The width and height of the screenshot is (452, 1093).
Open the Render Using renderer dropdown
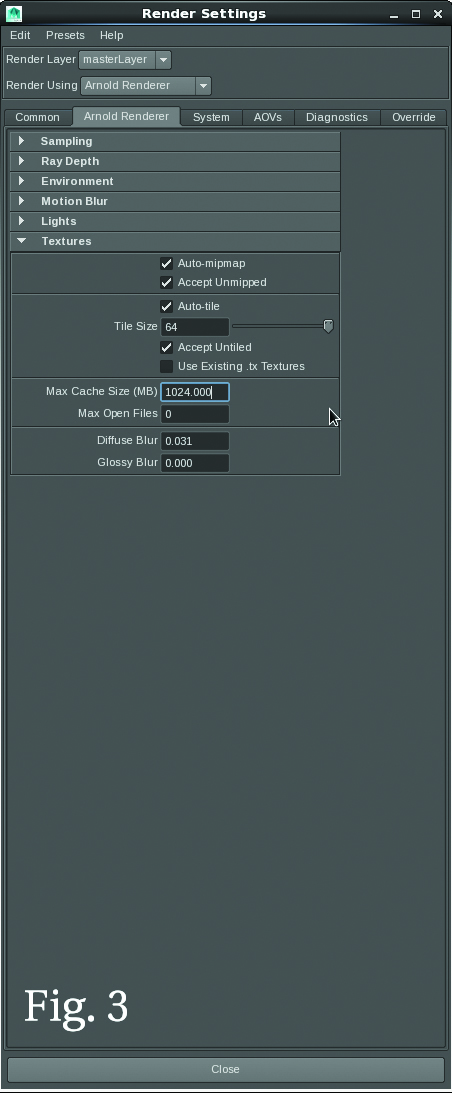click(146, 86)
